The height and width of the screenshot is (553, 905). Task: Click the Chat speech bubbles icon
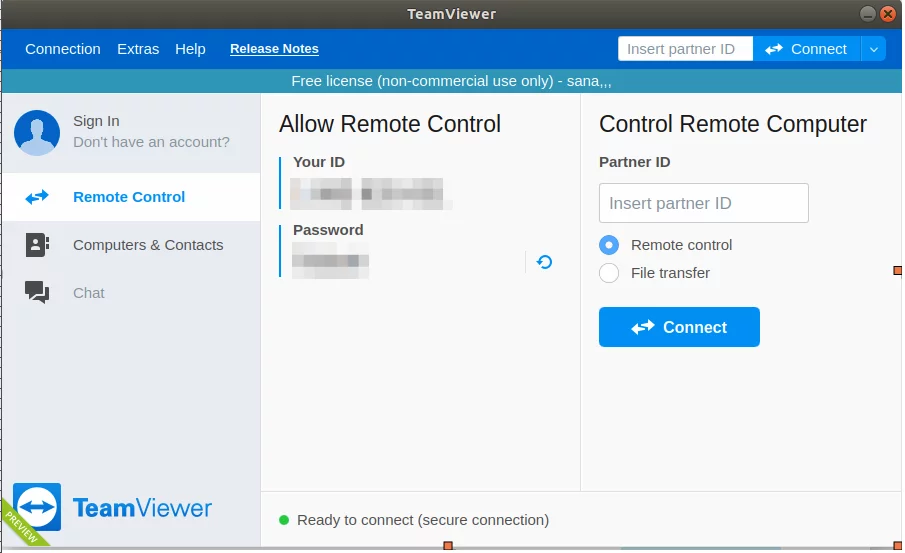tap(37, 292)
